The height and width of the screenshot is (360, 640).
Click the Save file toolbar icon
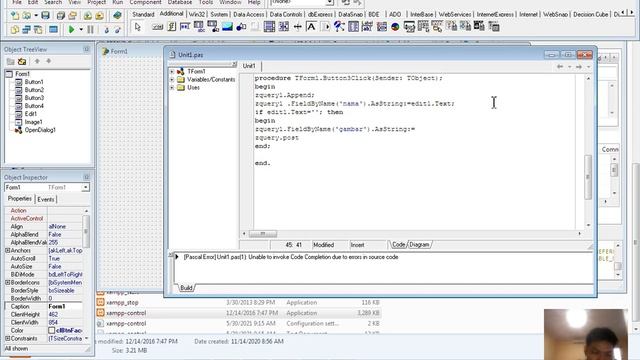pyautogui.click(x=45, y=16)
